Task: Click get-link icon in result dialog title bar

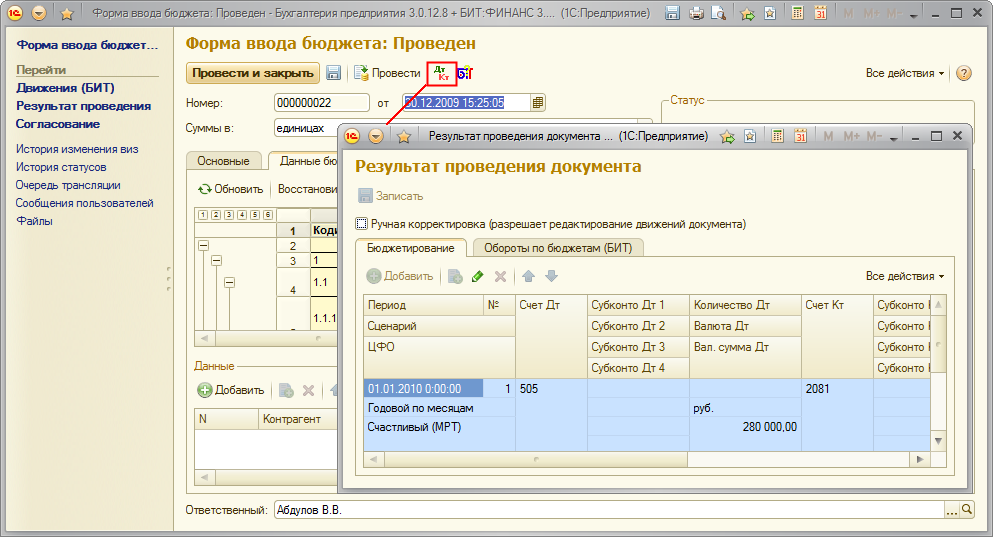Action: pos(727,136)
